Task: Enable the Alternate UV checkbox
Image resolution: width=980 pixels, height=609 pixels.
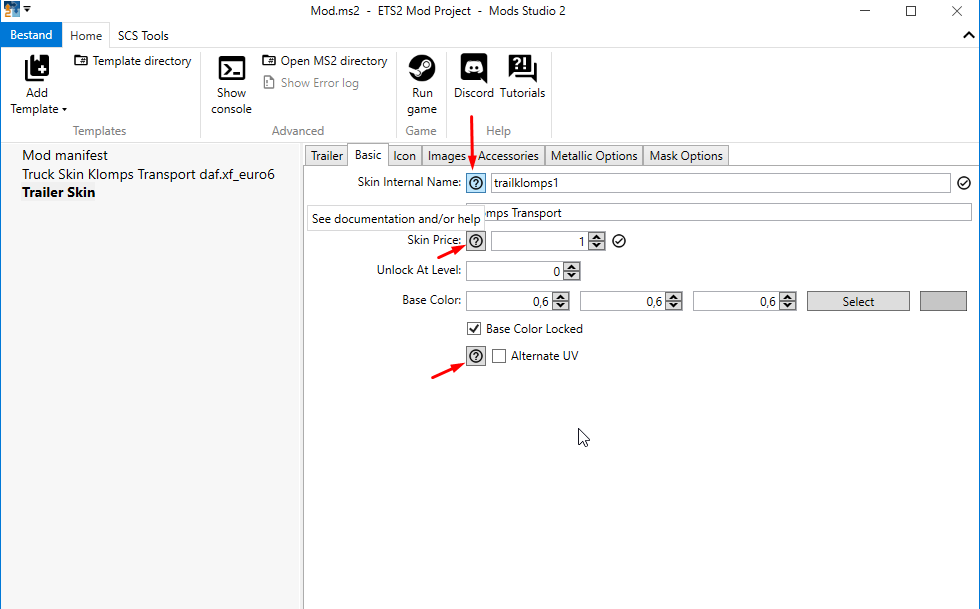Action: click(x=499, y=355)
